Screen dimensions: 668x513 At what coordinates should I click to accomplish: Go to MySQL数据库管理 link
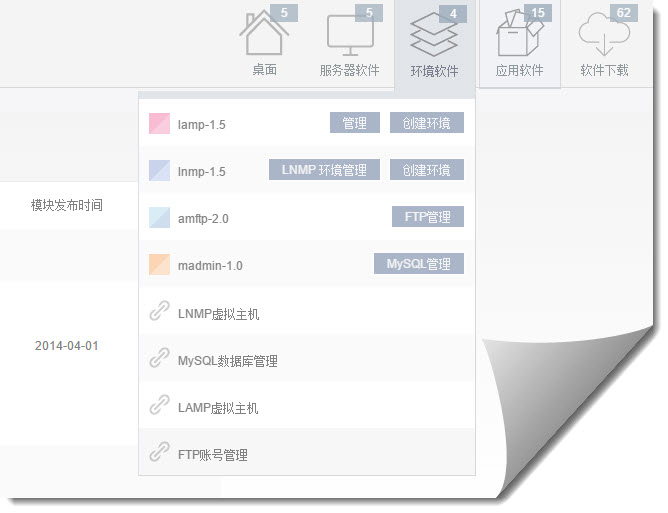click(x=227, y=361)
